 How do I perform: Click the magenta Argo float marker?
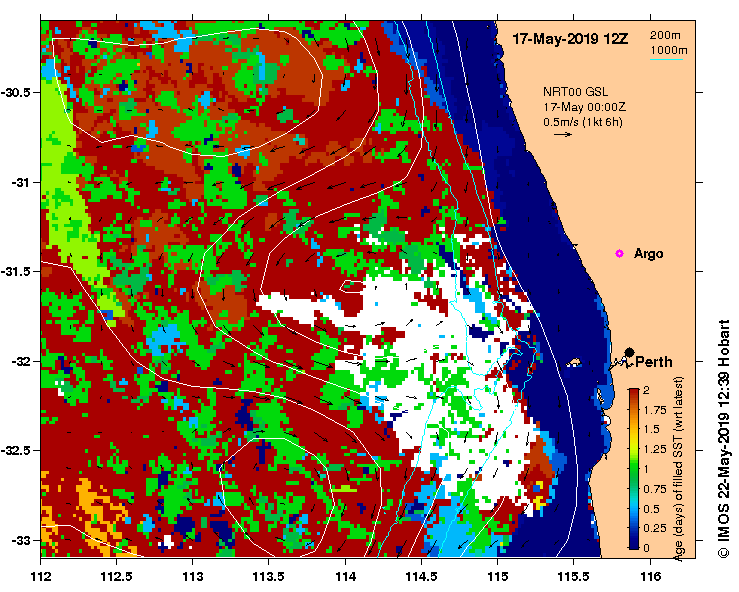coord(619,254)
